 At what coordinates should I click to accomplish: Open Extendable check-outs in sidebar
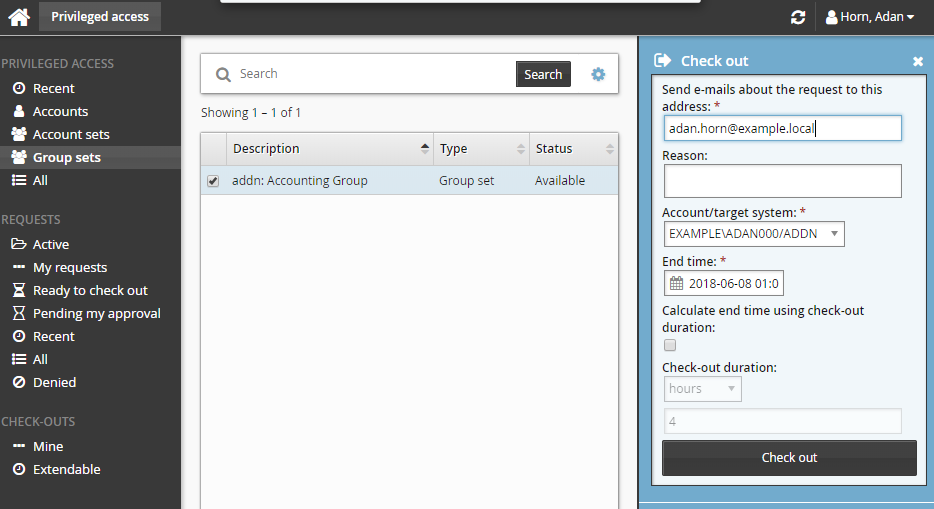pyautogui.click(x=66, y=469)
